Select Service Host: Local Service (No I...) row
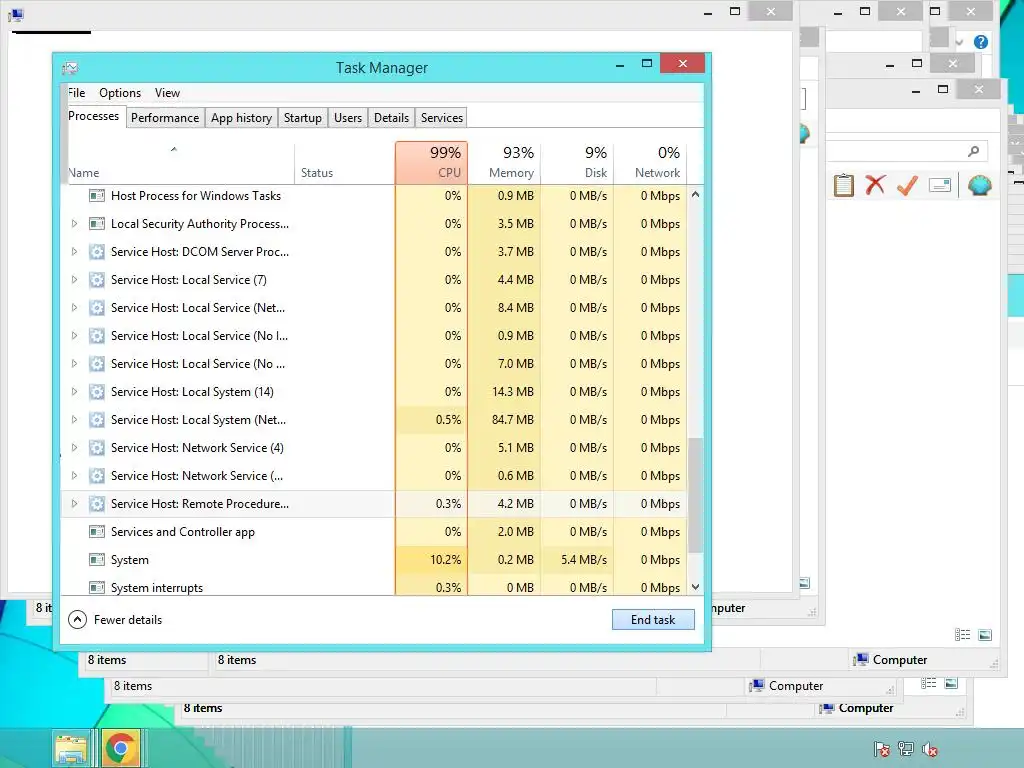The image size is (1024, 768). (374, 336)
